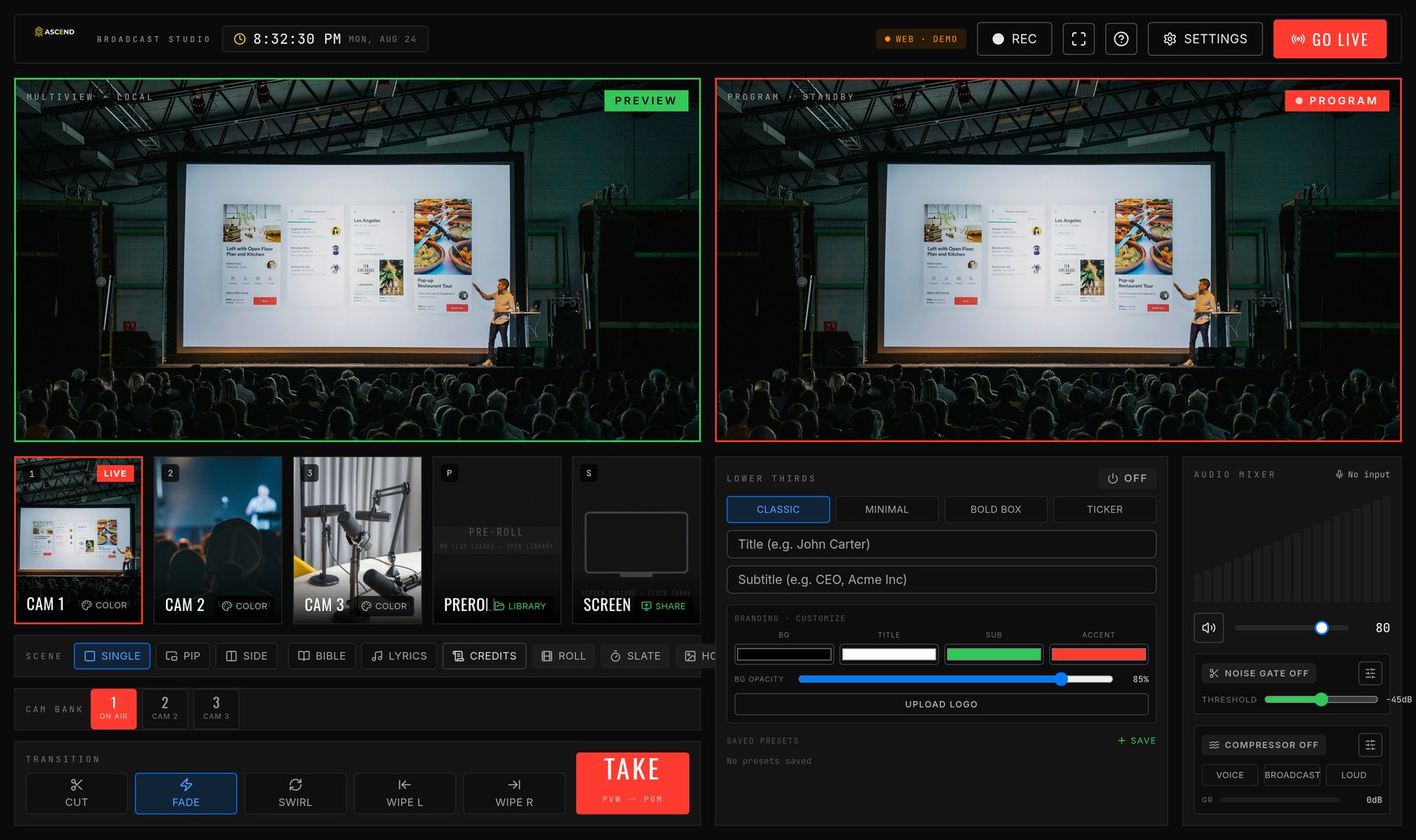Screen dimensions: 1416x840
Task: Click the Subtitle input field
Action: [x=941, y=580]
